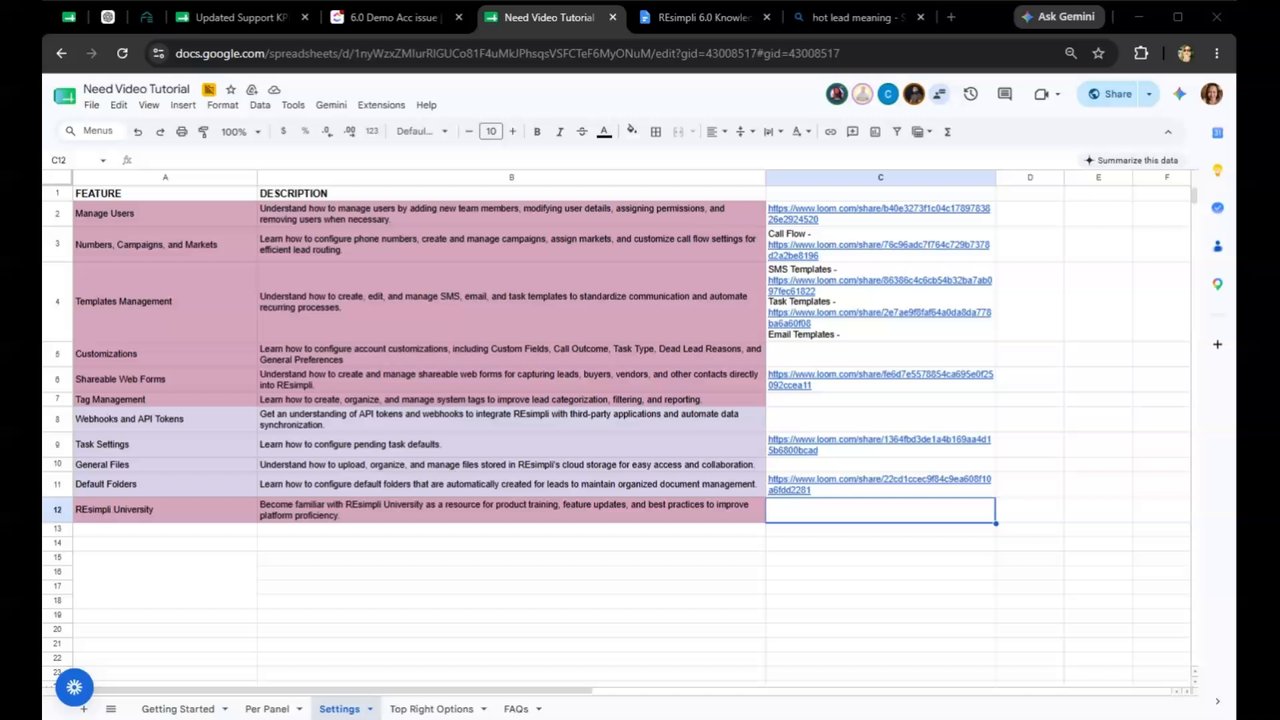This screenshot has width=1280, height=720.
Task: Click the print icon
Action: pyautogui.click(x=181, y=132)
